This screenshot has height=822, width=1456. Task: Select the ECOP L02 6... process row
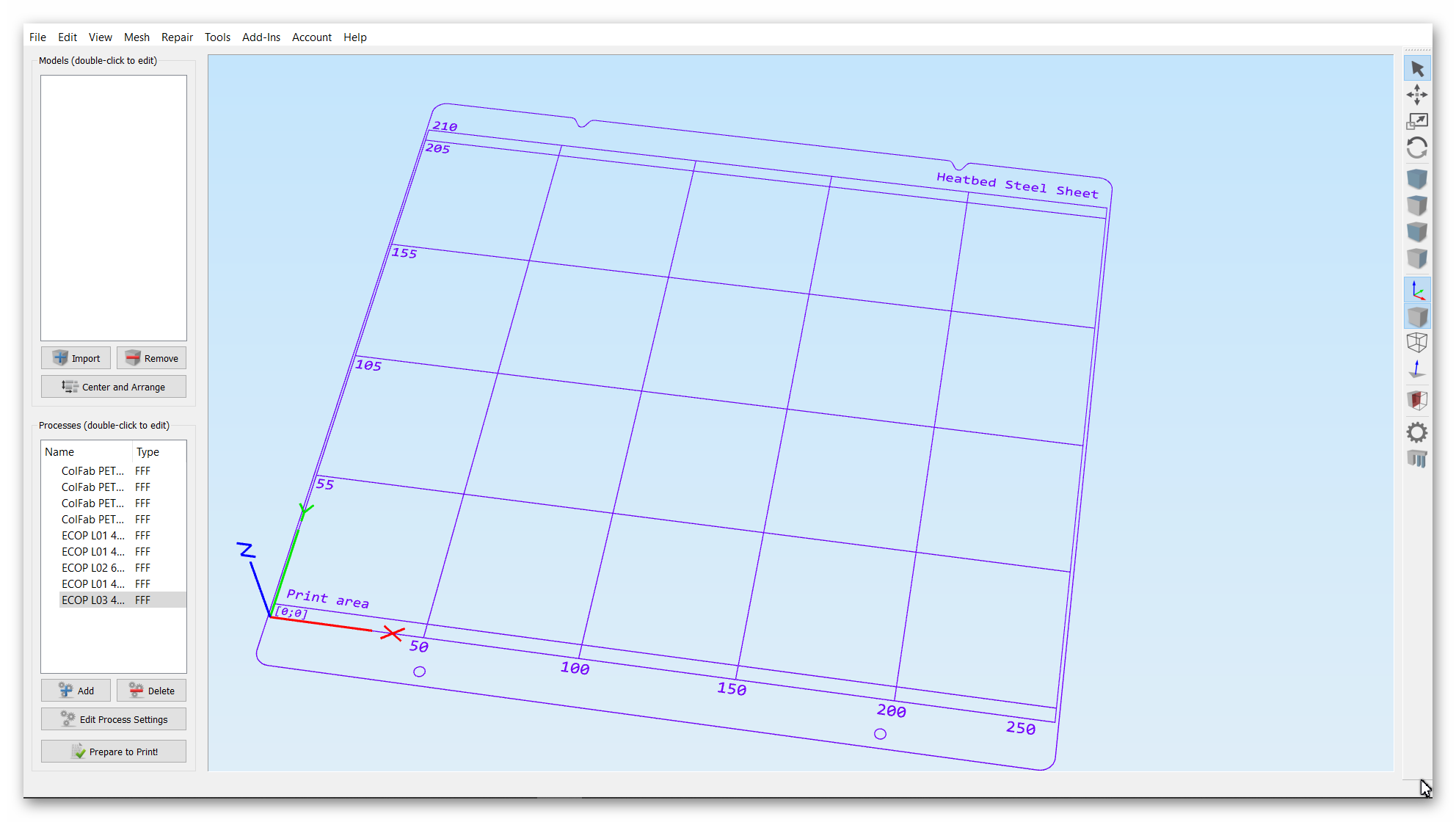[114, 567]
